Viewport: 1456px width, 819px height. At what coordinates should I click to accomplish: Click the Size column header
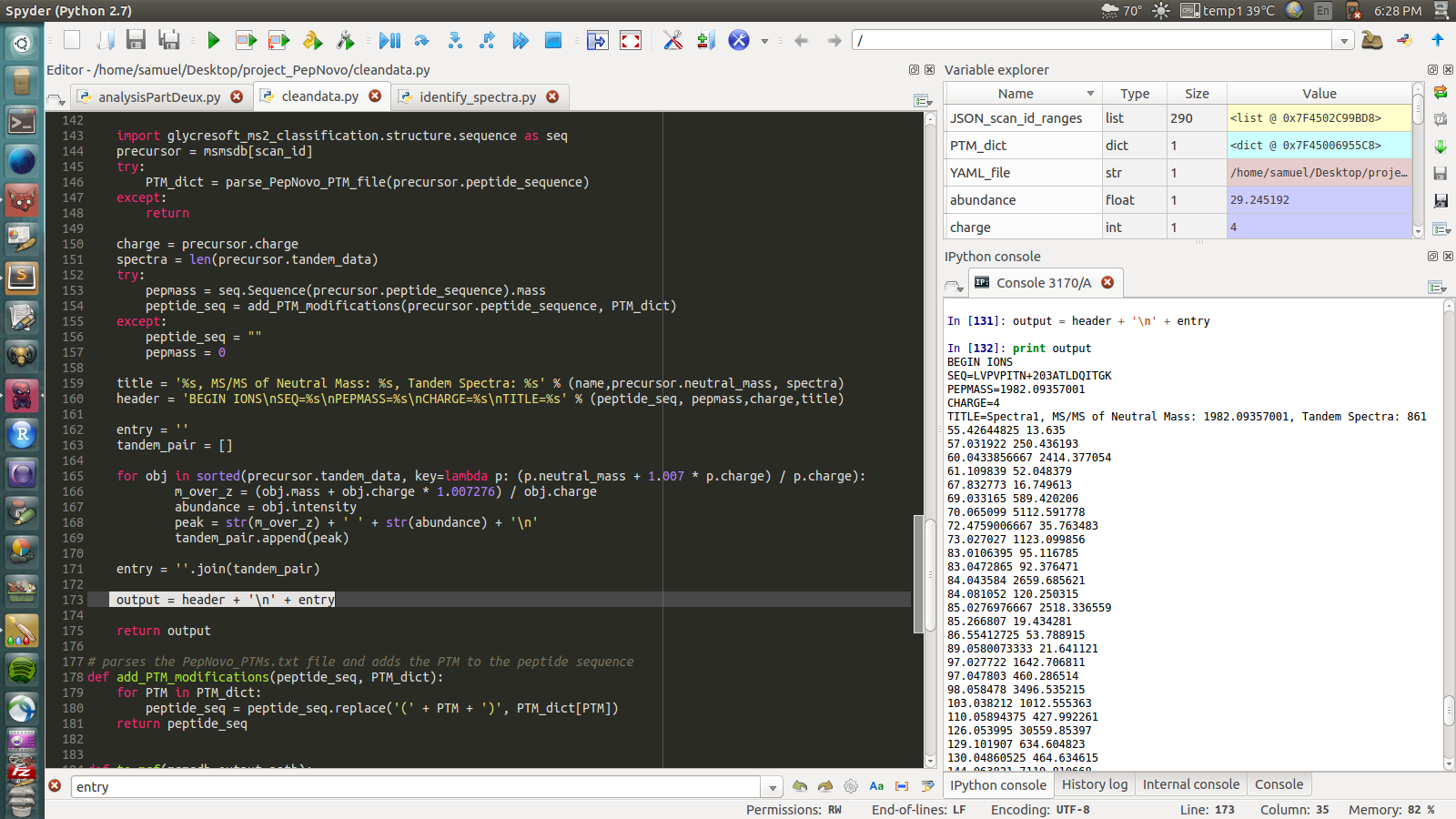pos(1197,94)
